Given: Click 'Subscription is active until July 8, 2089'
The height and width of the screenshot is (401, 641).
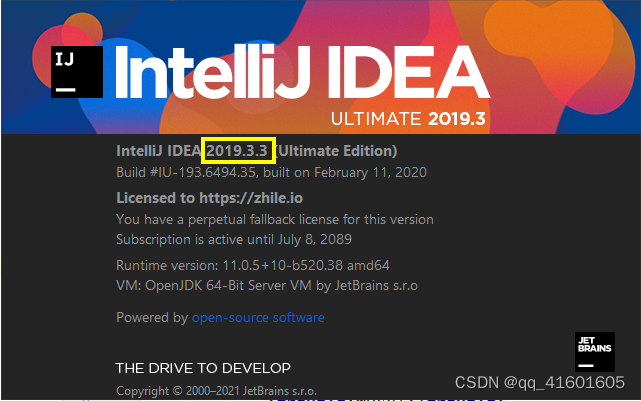Looking at the screenshot, I should 234,239.
